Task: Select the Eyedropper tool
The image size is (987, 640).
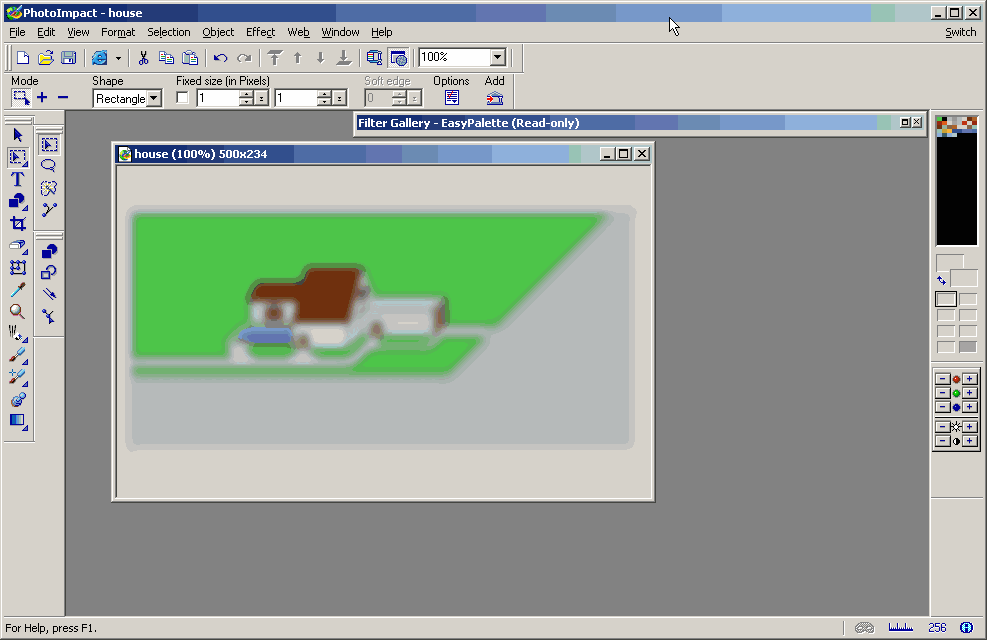Action: [18, 290]
